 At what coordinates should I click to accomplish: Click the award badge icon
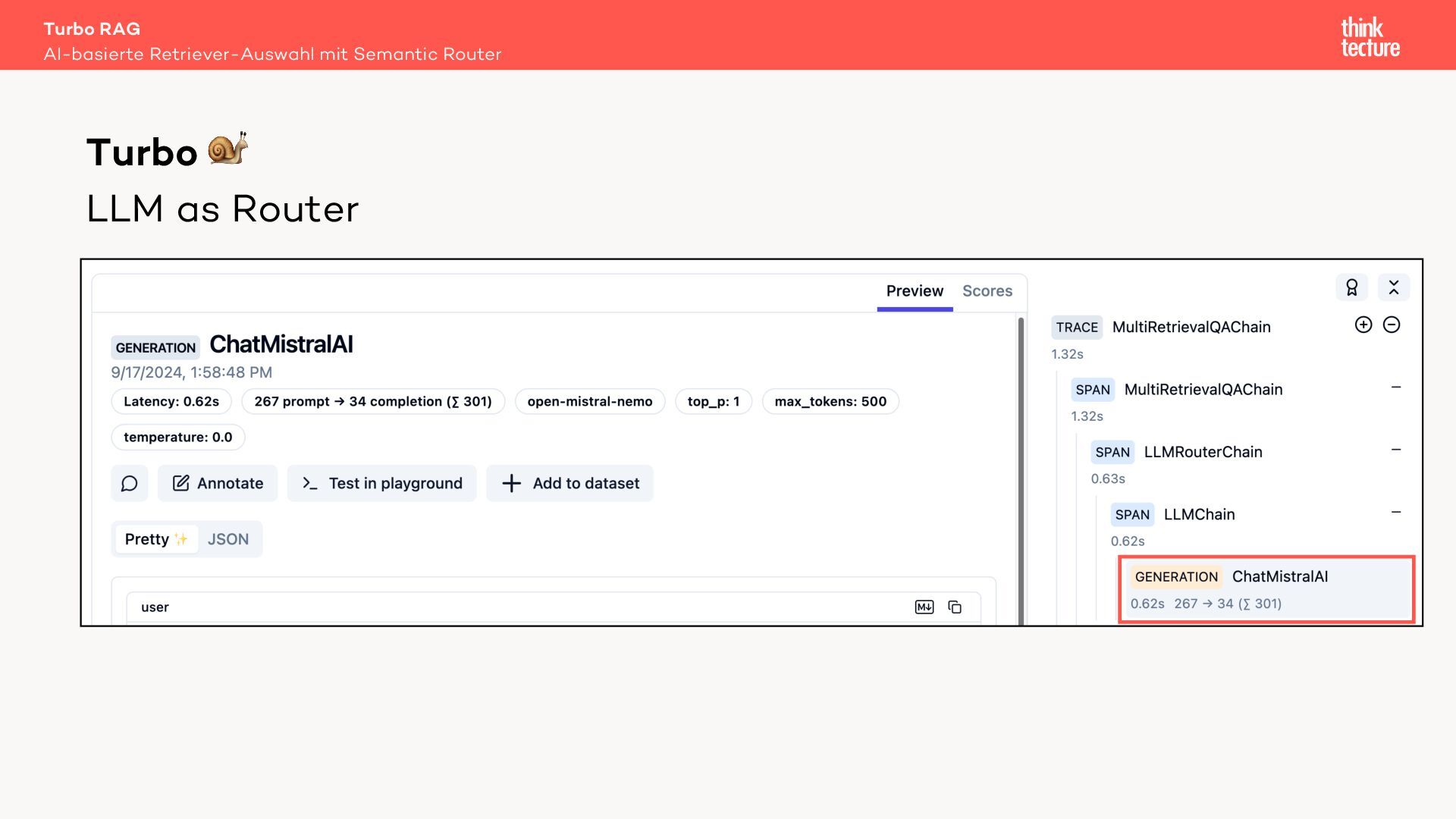click(x=1351, y=287)
